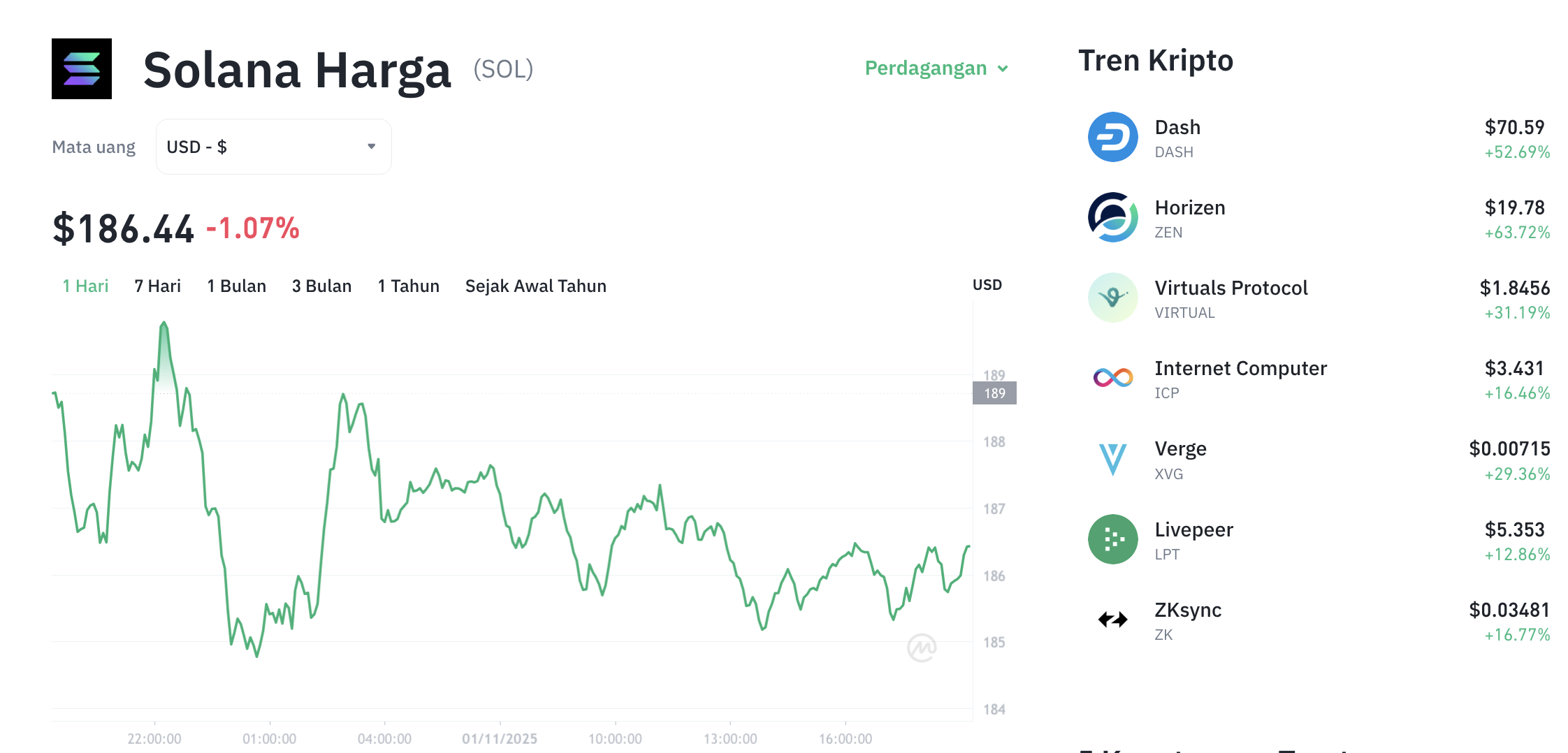Open the USD currency dropdown
Image resolution: width=1568 pixels, height=753 pixels.
(273, 146)
